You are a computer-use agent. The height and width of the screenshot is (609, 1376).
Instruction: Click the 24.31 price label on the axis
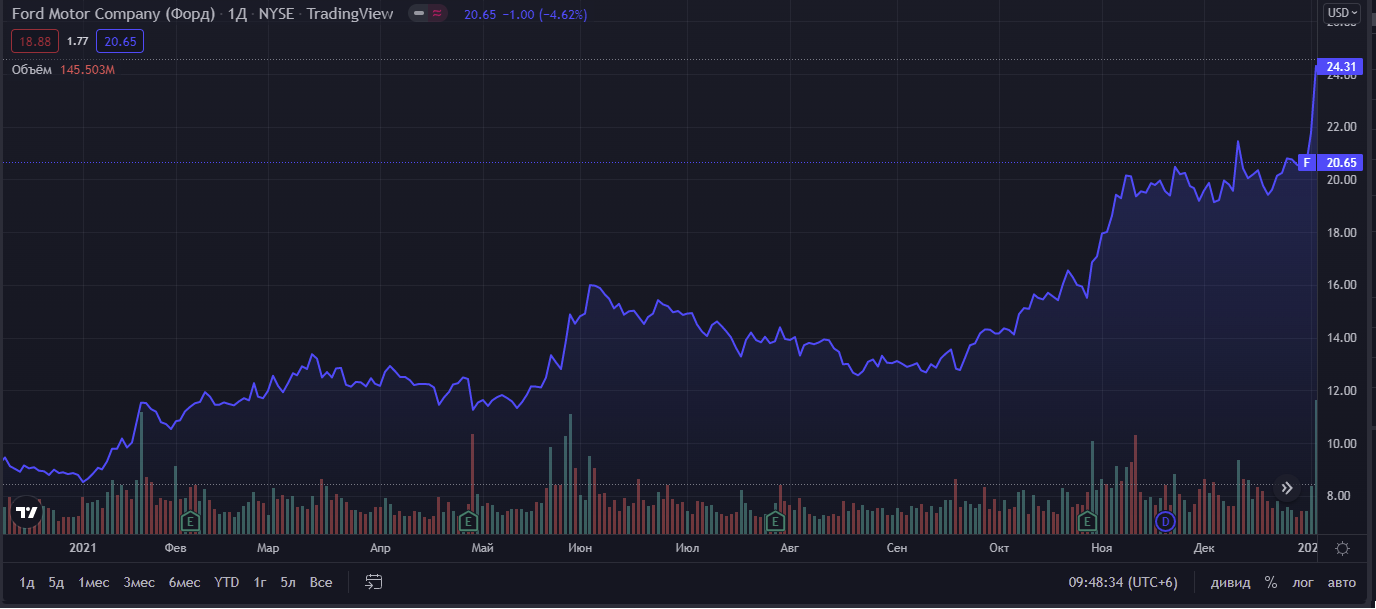tap(1341, 67)
